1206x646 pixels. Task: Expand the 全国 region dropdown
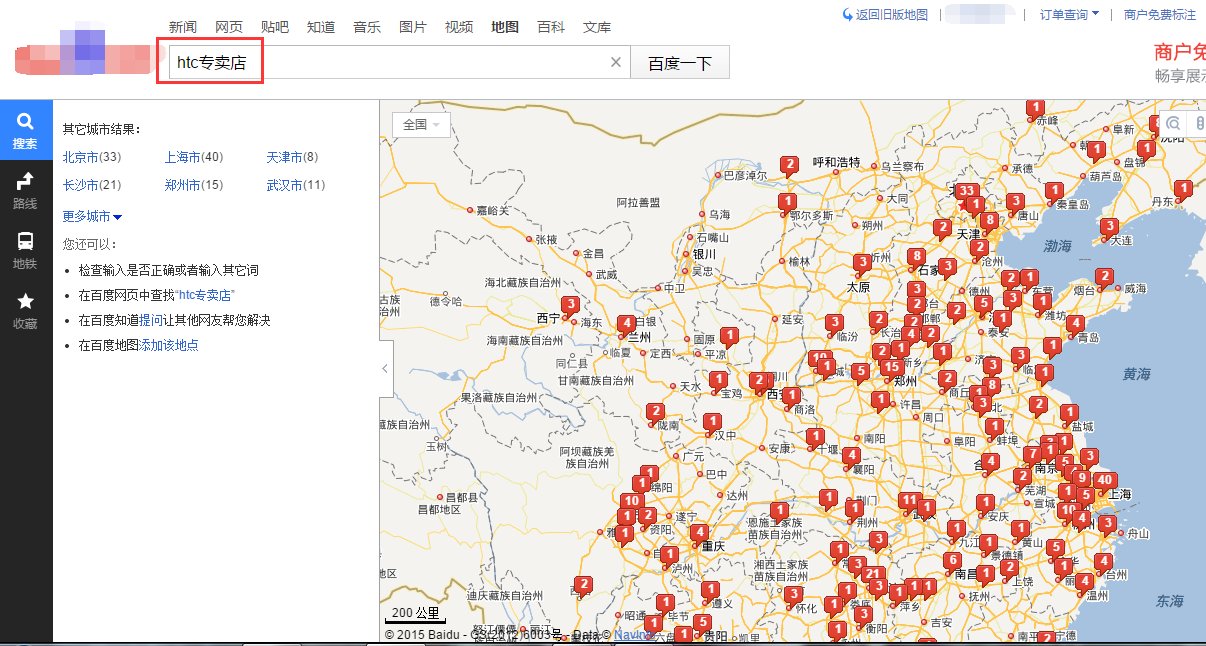tap(422, 125)
